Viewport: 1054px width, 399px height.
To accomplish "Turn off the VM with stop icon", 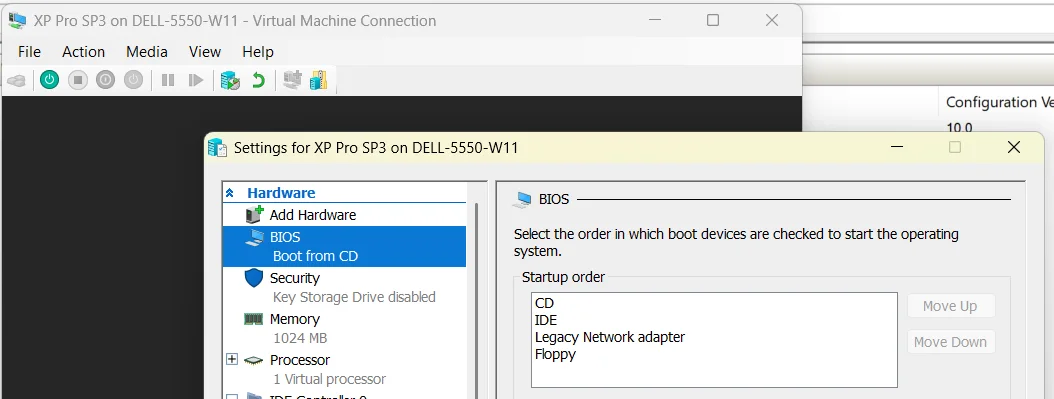I will (77, 81).
